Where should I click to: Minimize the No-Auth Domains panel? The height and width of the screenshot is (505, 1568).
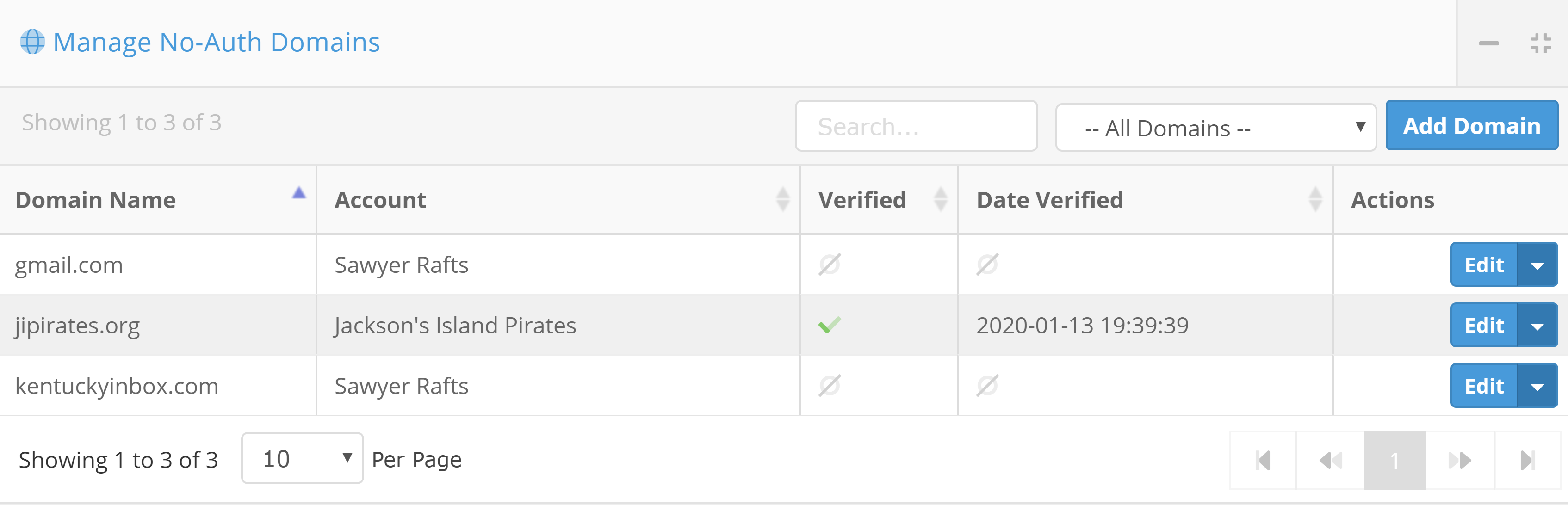pyautogui.click(x=1488, y=43)
